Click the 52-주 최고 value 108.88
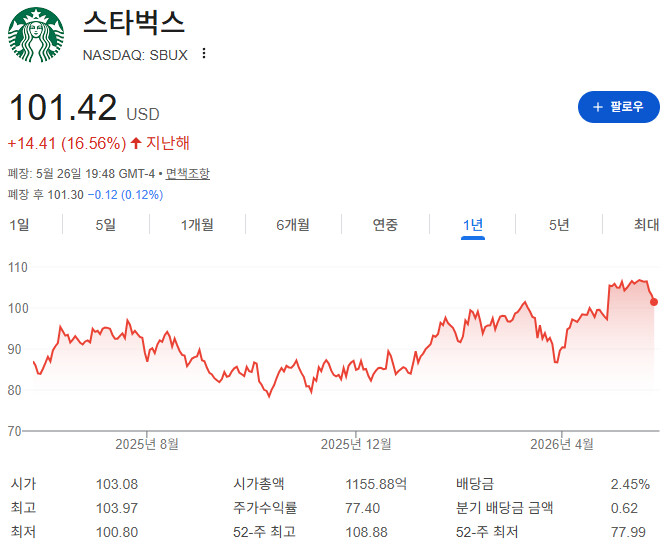Screen dimensions: 672x559 [x=366, y=532]
